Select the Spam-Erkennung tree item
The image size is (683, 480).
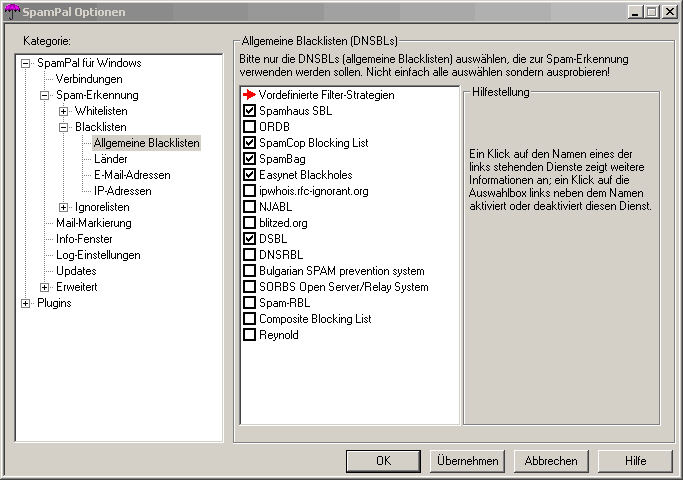click(97, 95)
